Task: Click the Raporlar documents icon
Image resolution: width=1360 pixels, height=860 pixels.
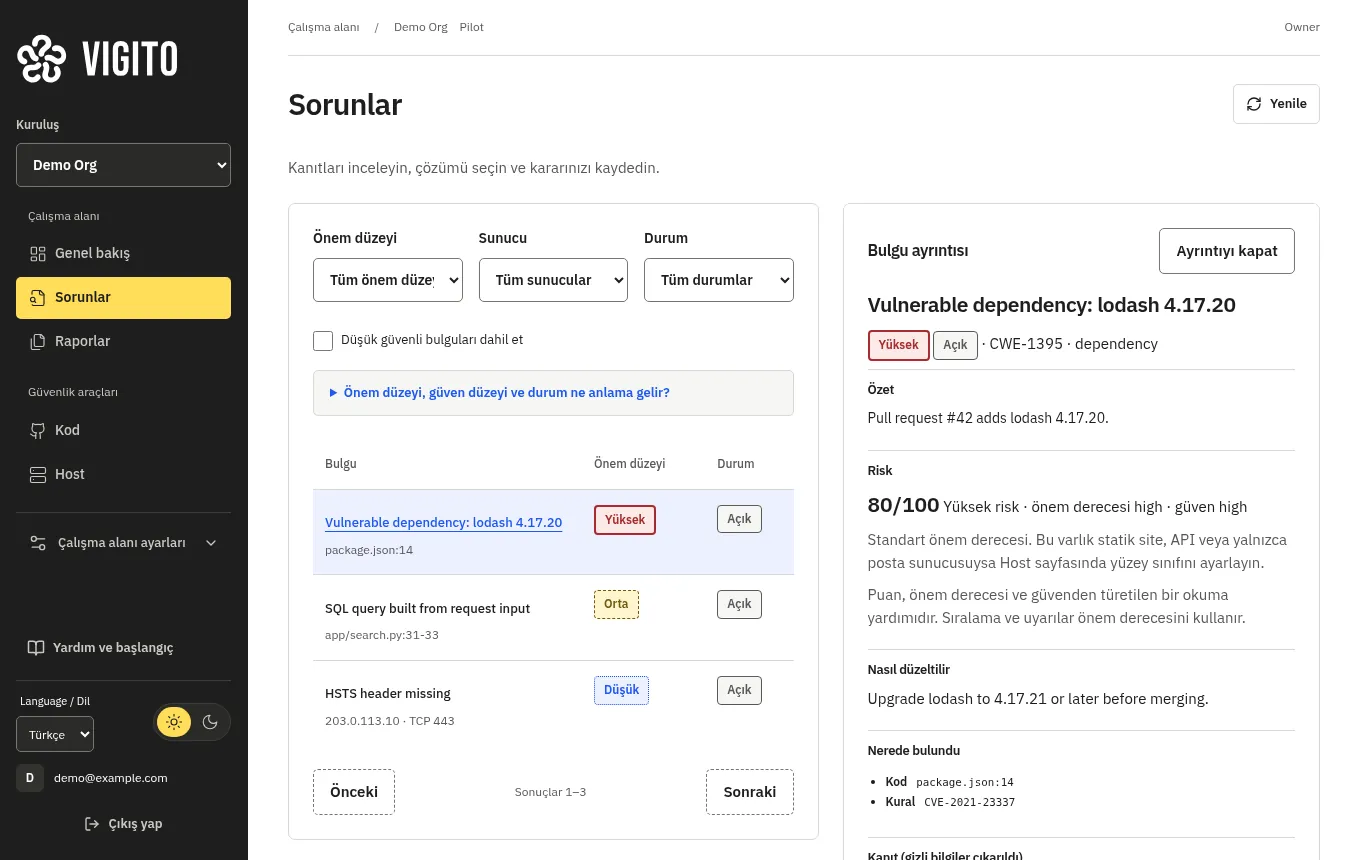Action: [38, 341]
